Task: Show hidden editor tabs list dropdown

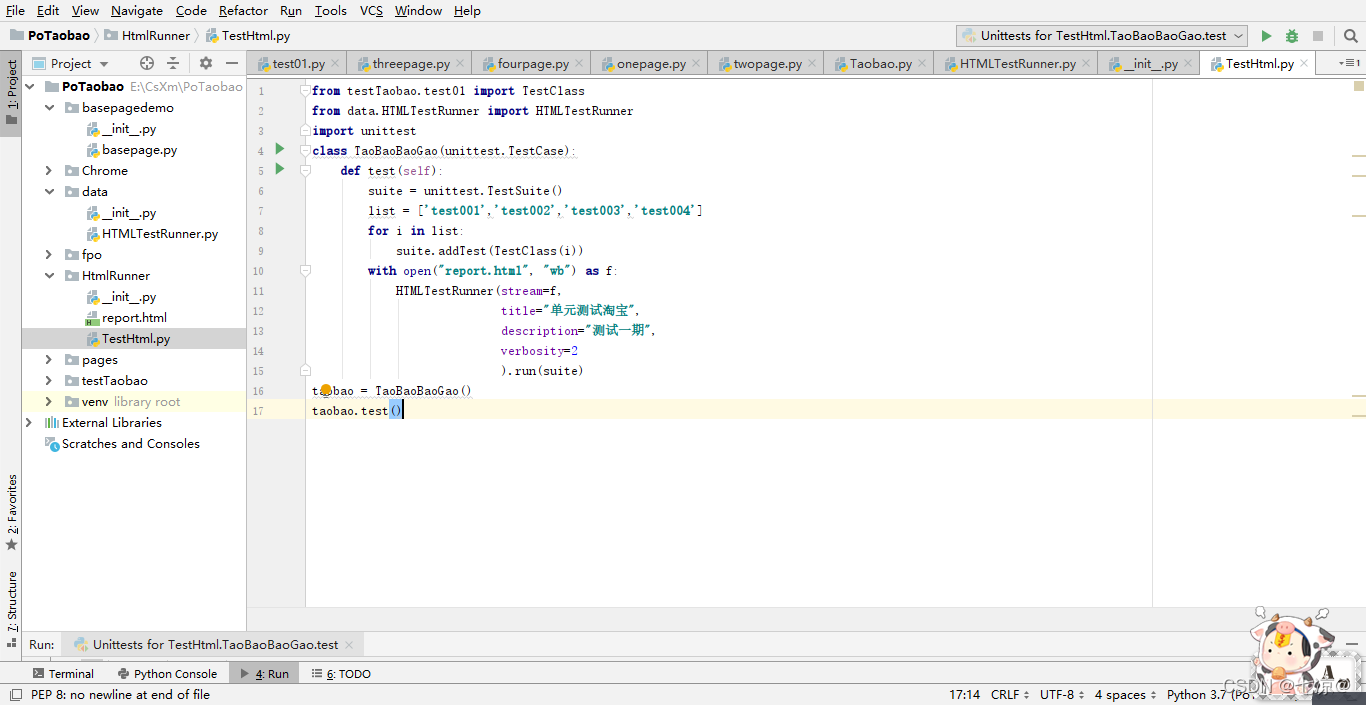Action: 1351,63
